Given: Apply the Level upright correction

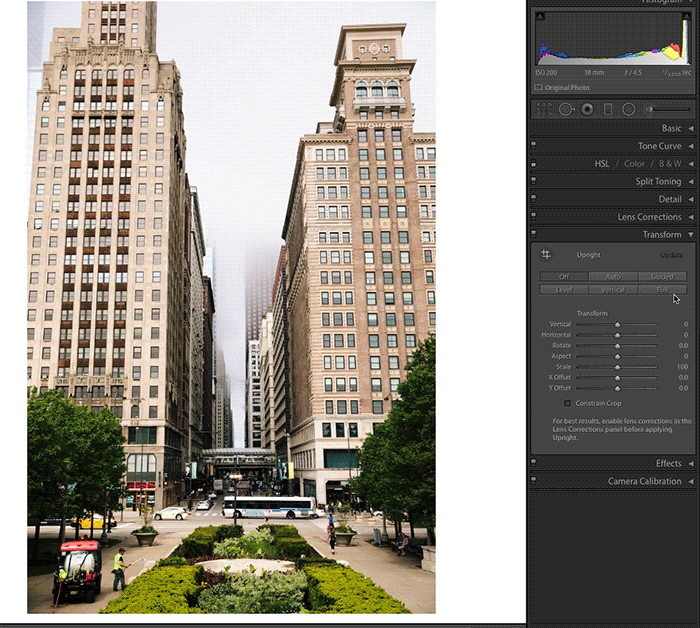Looking at the screenshot, I should coord(564,290).
